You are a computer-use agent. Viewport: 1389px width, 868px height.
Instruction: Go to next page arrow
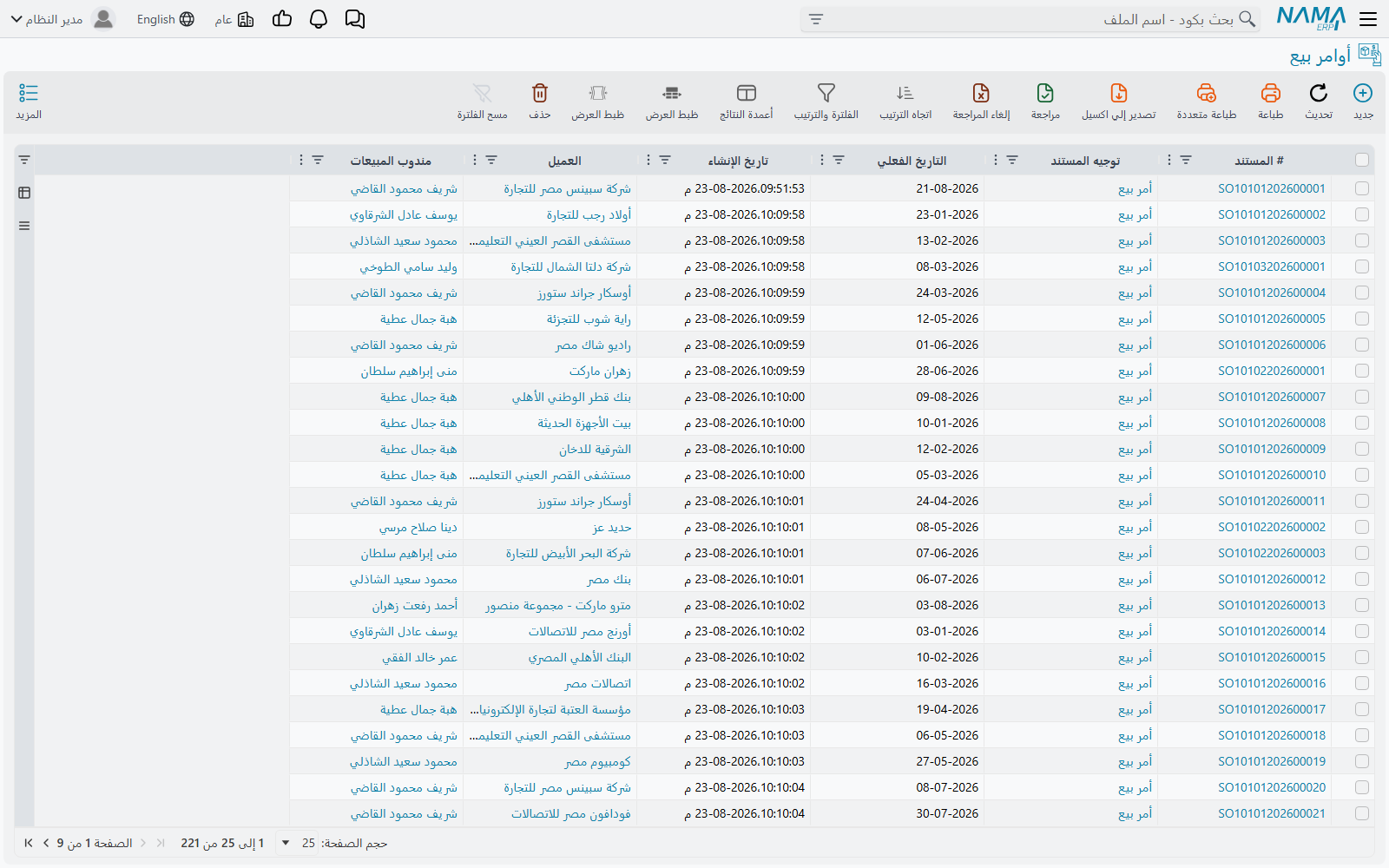46,843
